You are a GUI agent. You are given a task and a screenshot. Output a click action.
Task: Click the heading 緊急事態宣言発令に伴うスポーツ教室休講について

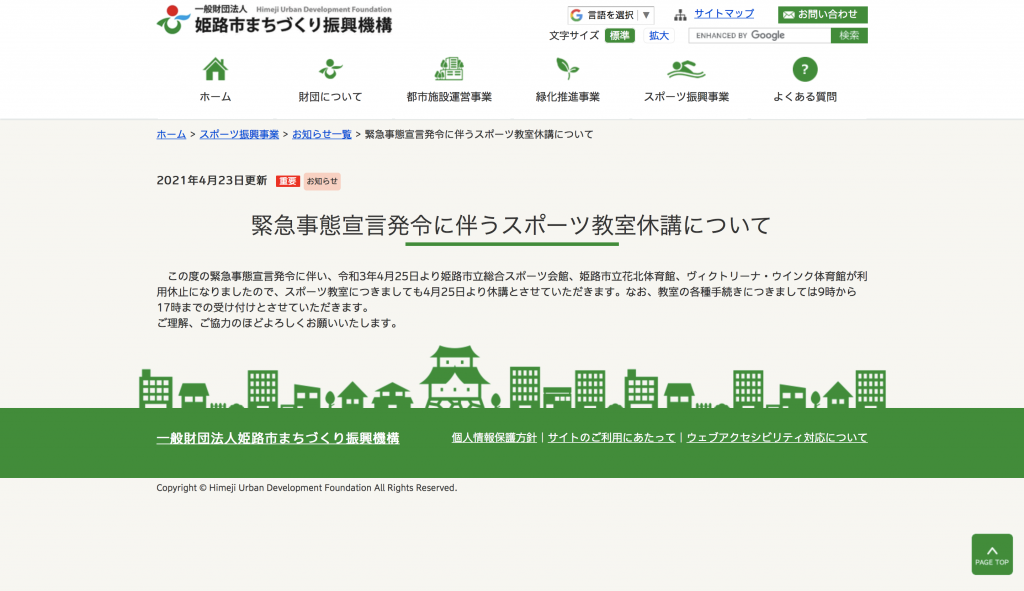tap(511, 225)
